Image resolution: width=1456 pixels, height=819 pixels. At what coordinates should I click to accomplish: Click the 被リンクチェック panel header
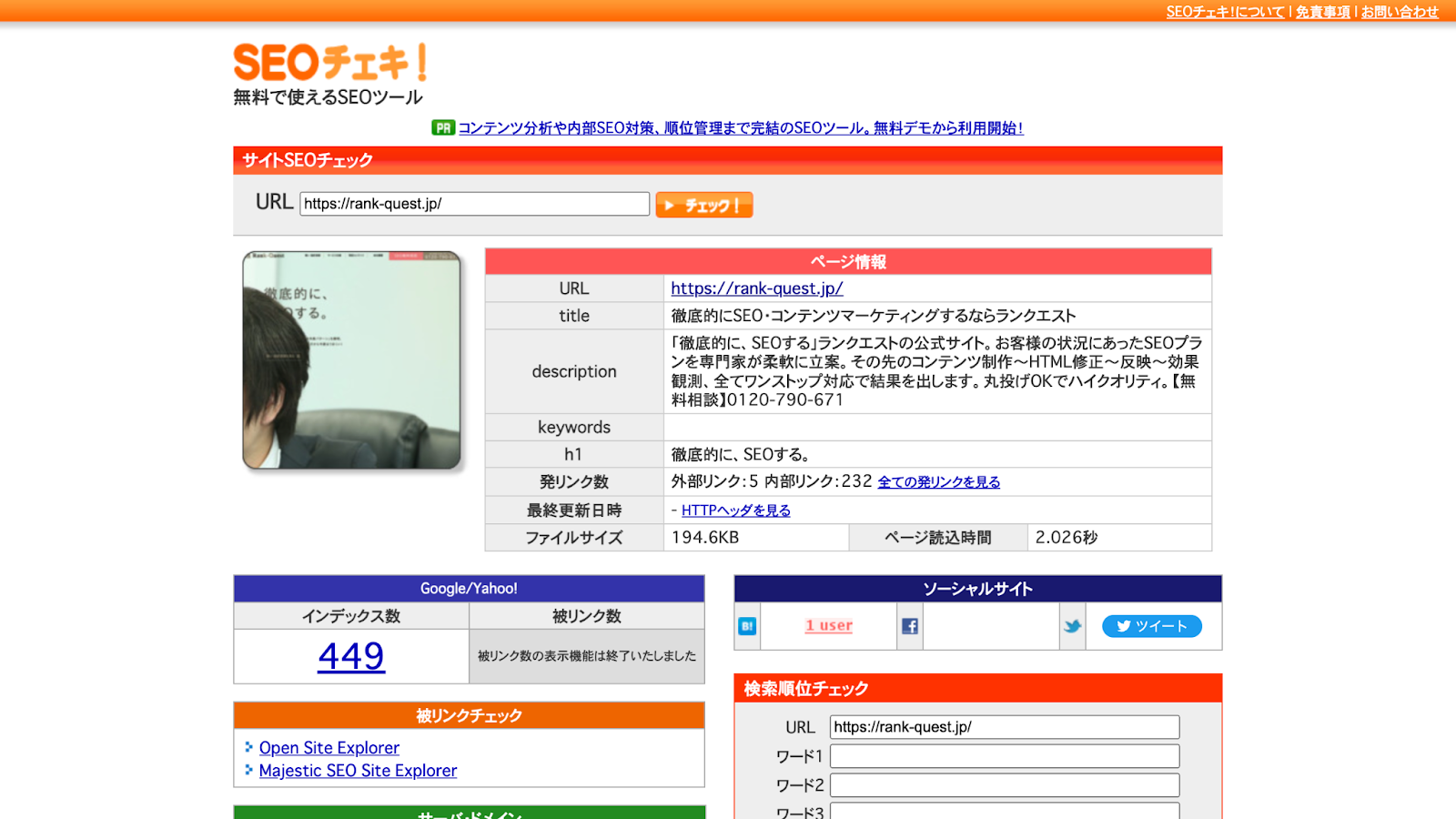click(469, 715)
